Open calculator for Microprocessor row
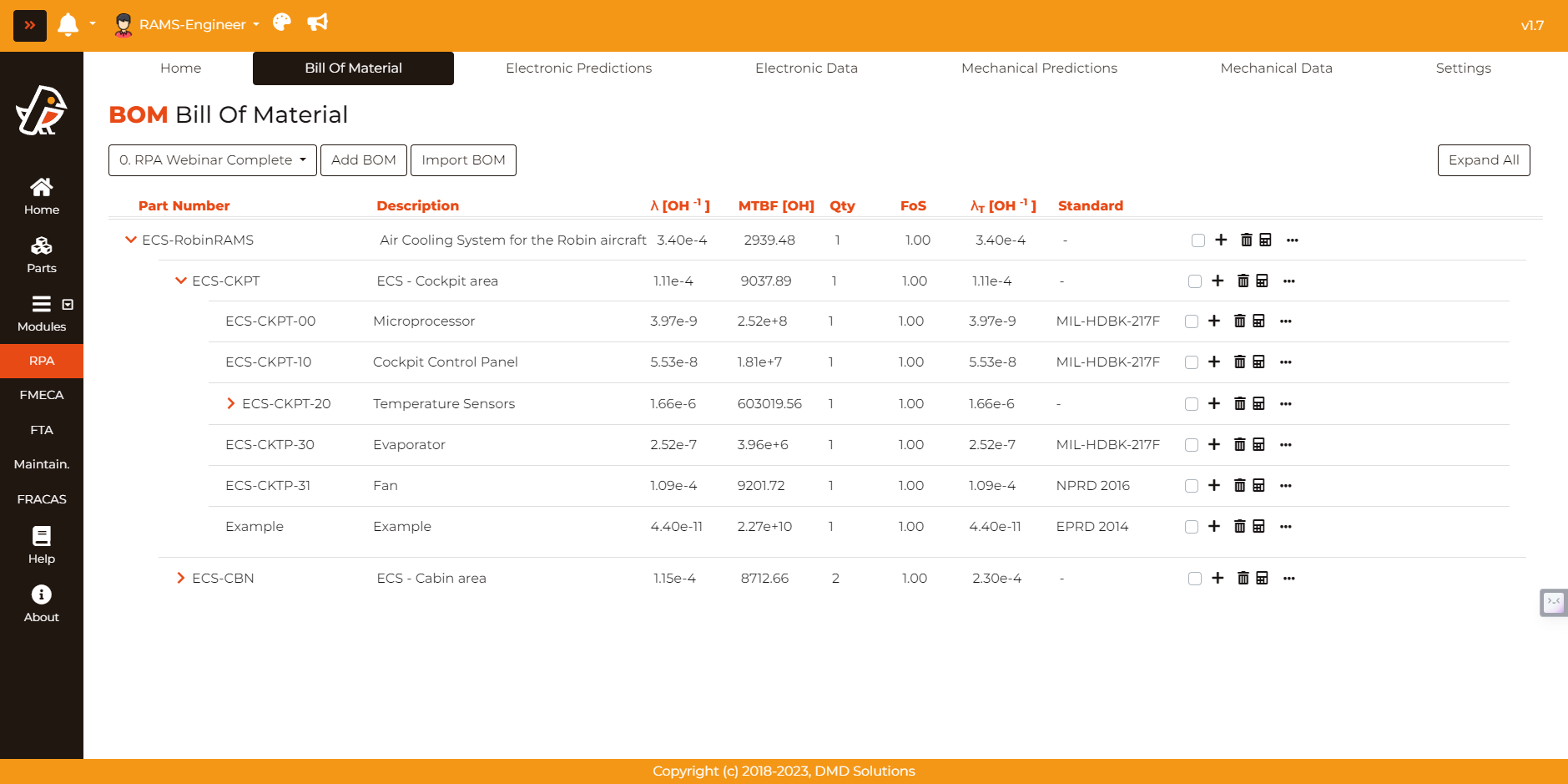The width and height of the screenshot is (1568, 784). click(1258, 321)
